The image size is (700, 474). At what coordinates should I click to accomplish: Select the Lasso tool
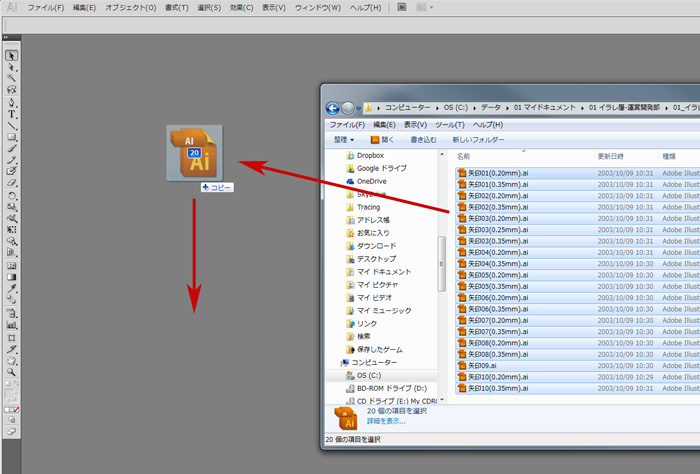click(12, 89)
